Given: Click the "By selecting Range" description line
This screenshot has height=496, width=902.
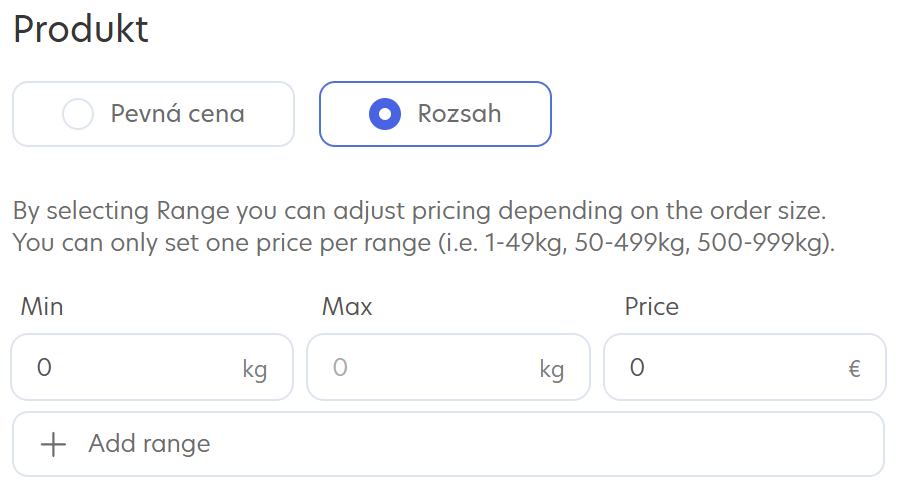Looking at the screenshot, I should click(421, 212).
